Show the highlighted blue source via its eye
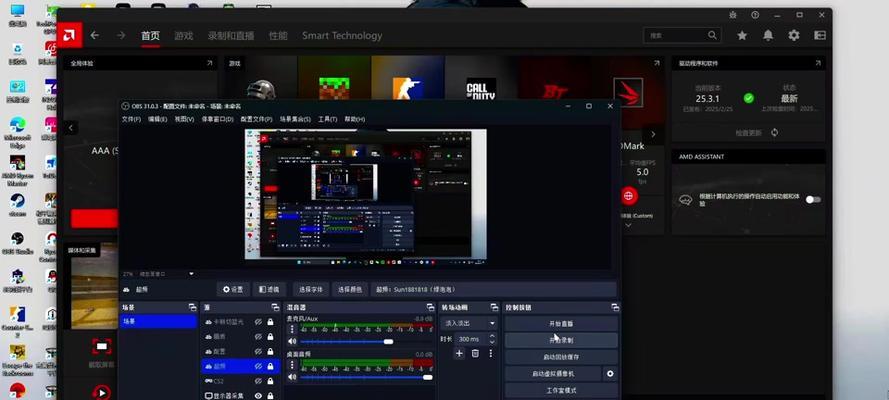Image resolution: width=889 pixels, height=400 pixels. [258, 367]
